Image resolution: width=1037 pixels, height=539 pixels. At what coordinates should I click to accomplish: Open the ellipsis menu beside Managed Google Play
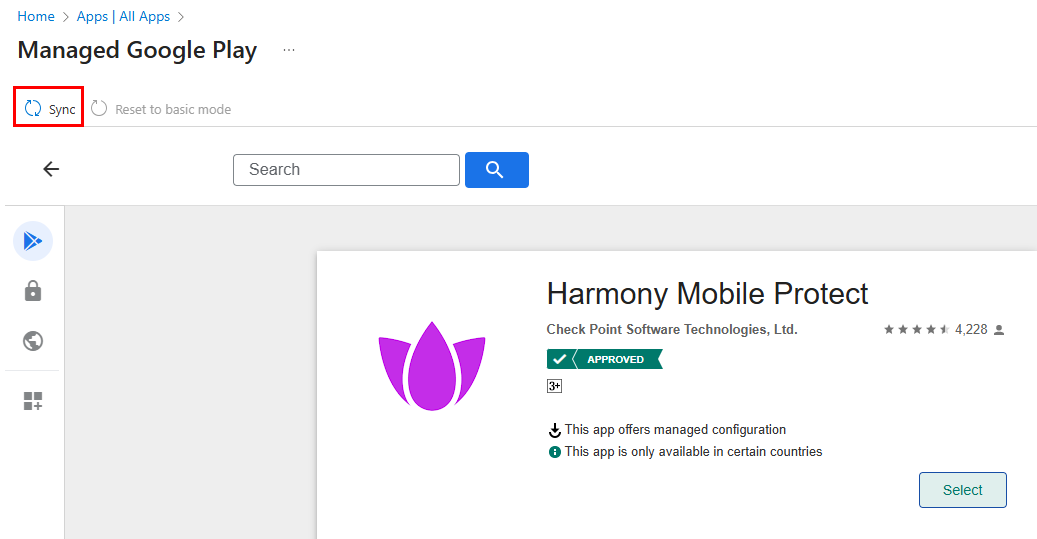click(x=289, y=50)
